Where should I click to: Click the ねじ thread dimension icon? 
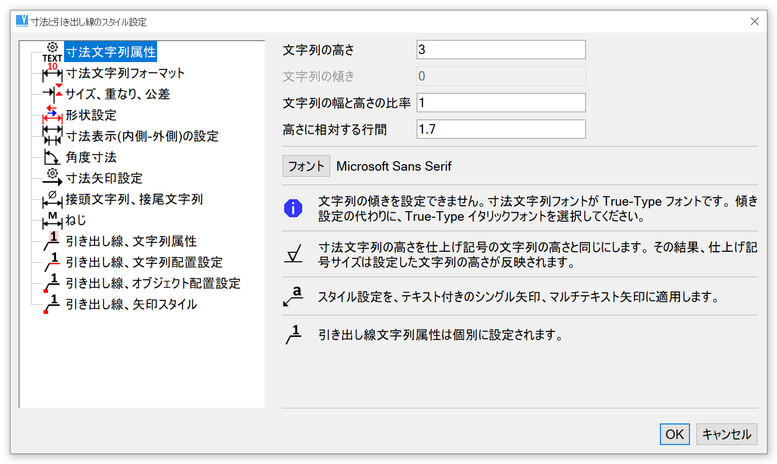click(x=52, y=219)
